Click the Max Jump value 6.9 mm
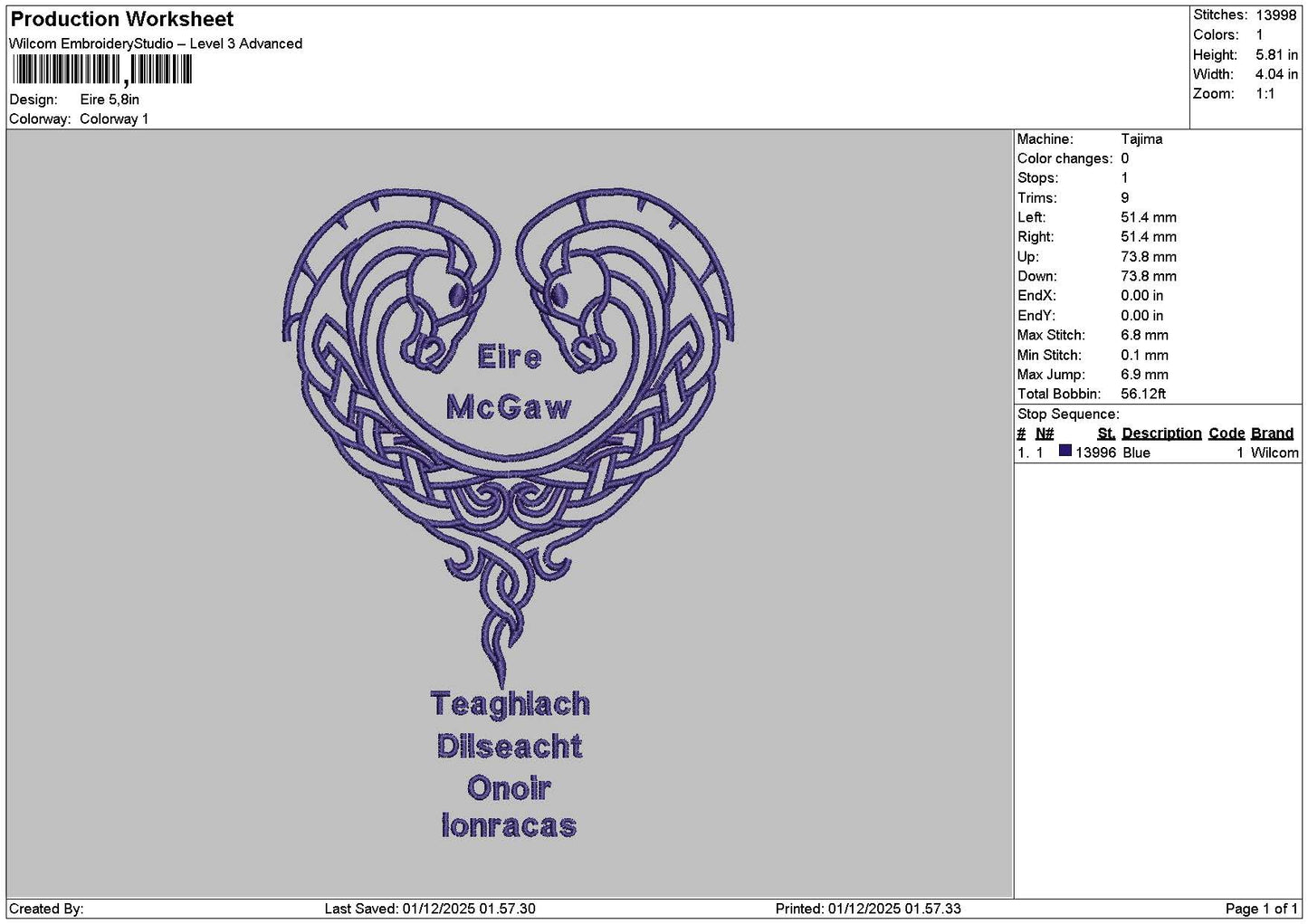Screen dimensions: 1308x924 (1144, 375)
